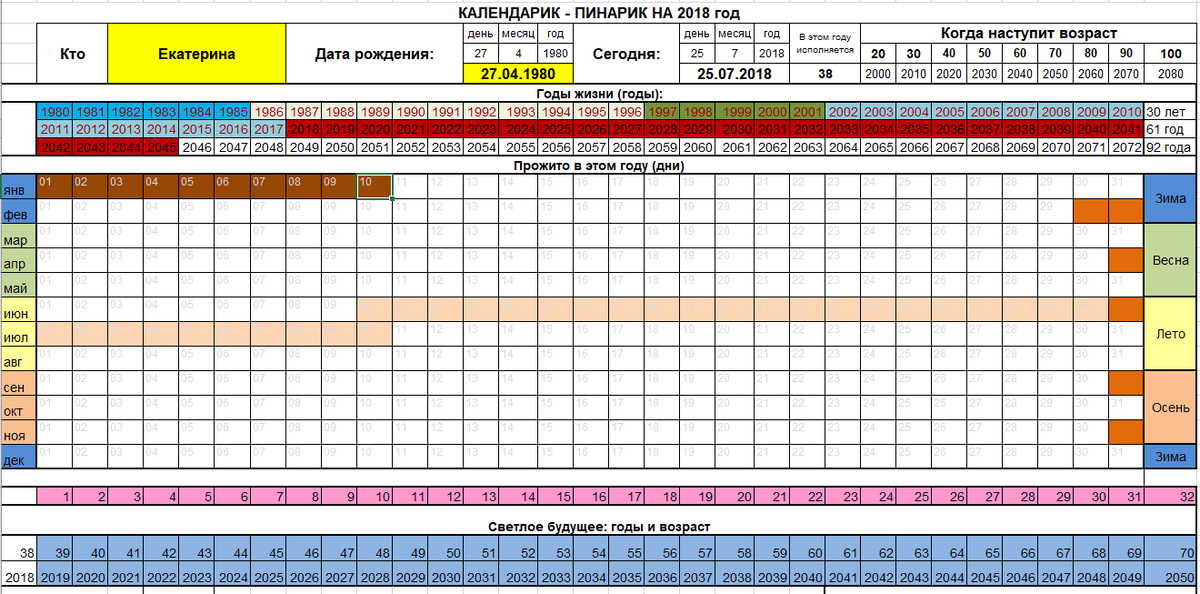Select brown day cell "01" in янв row
Image resolution: width=1200 pixels, height=594 pixels.
(x=56, y=185)
